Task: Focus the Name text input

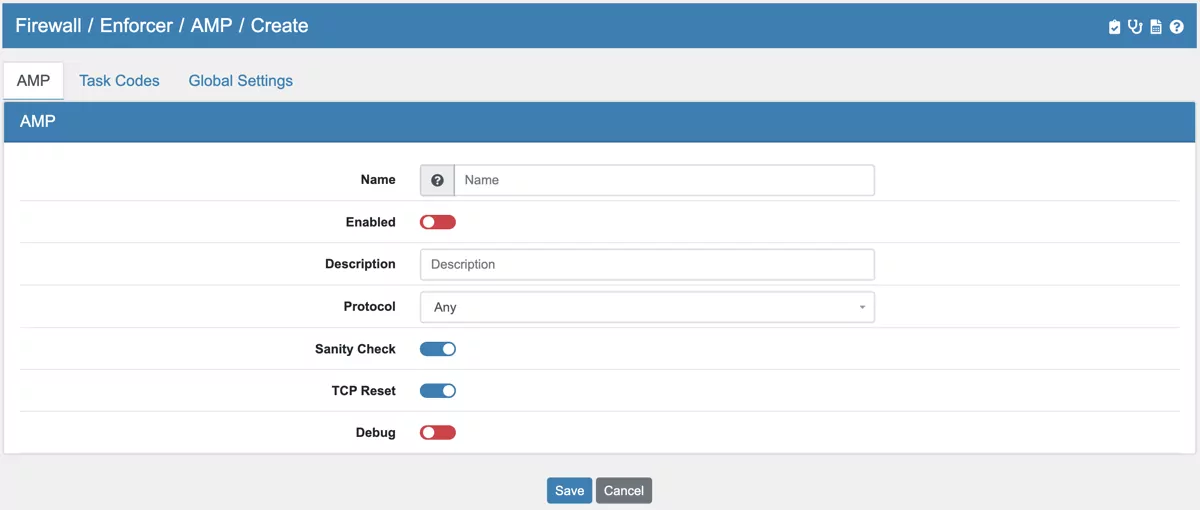Action: click(664, 180)
